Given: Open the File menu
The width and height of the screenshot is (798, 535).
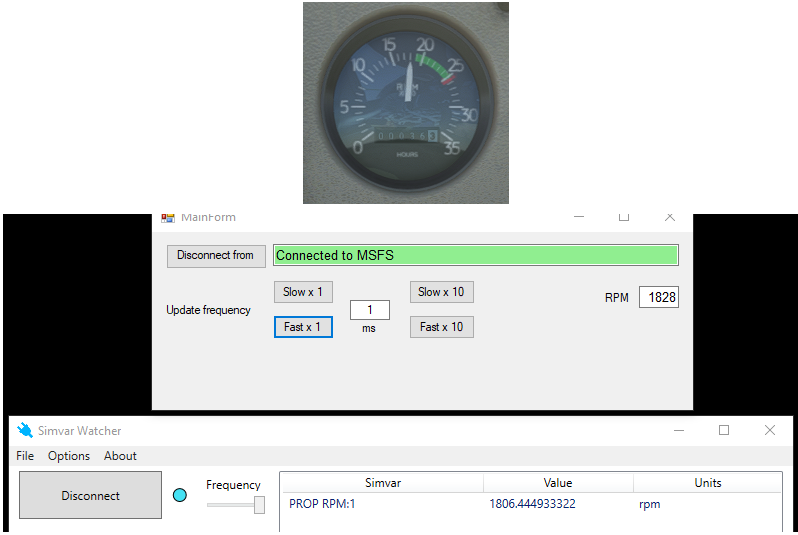Looking at the screenshot, I should click(x=25, y=456).
